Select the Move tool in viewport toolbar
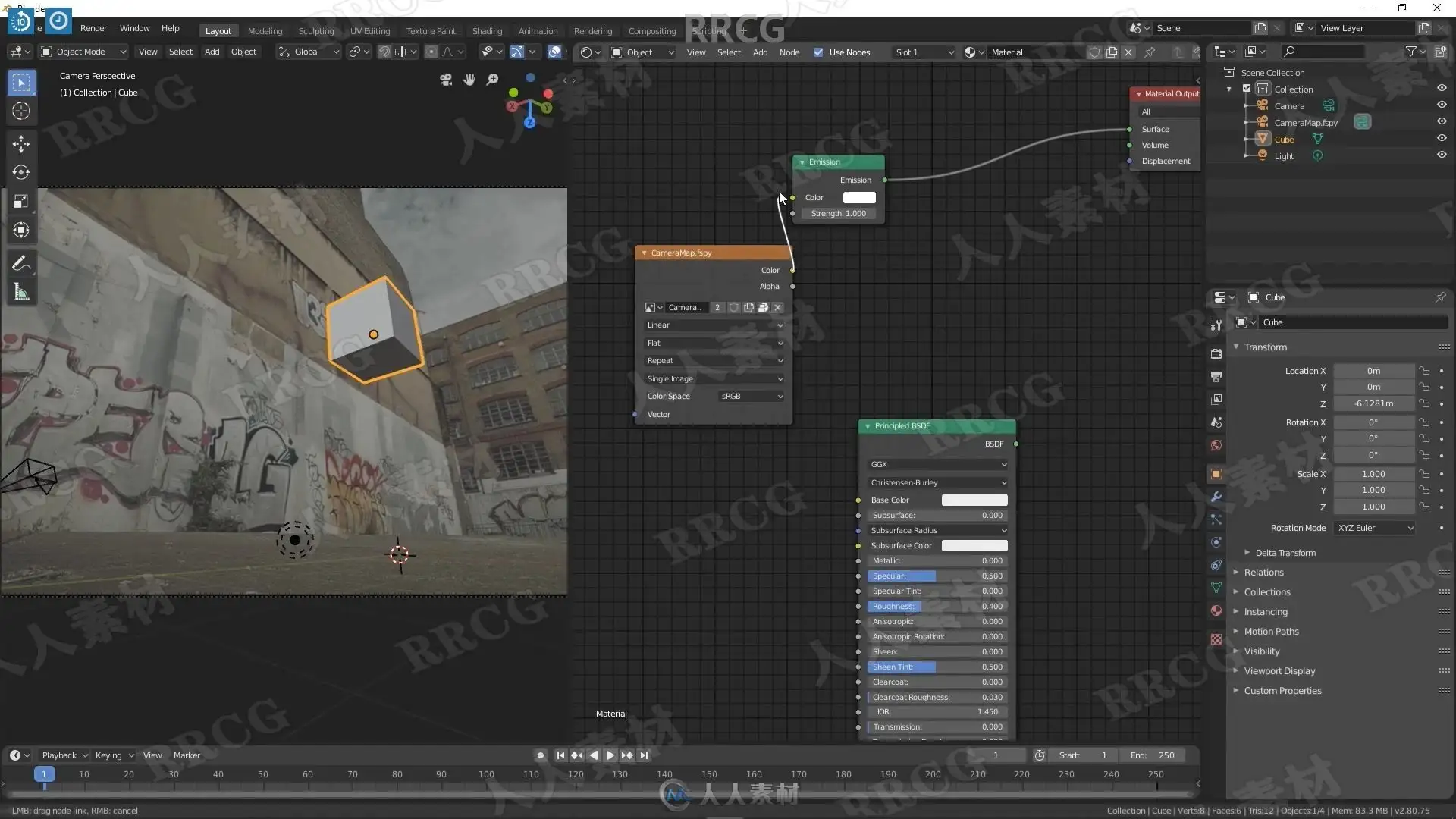The image size is (1456, 819). point(21,143)
